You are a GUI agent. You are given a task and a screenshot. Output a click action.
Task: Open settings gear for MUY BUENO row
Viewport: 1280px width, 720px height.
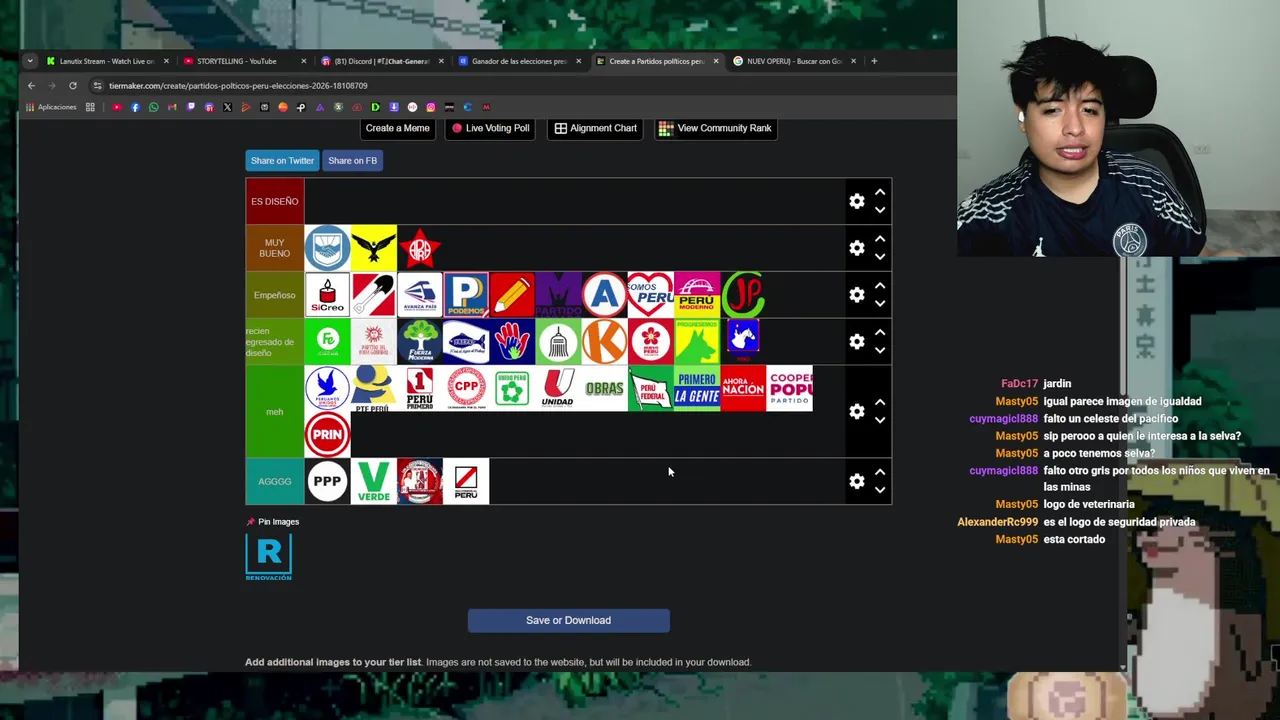857,248
